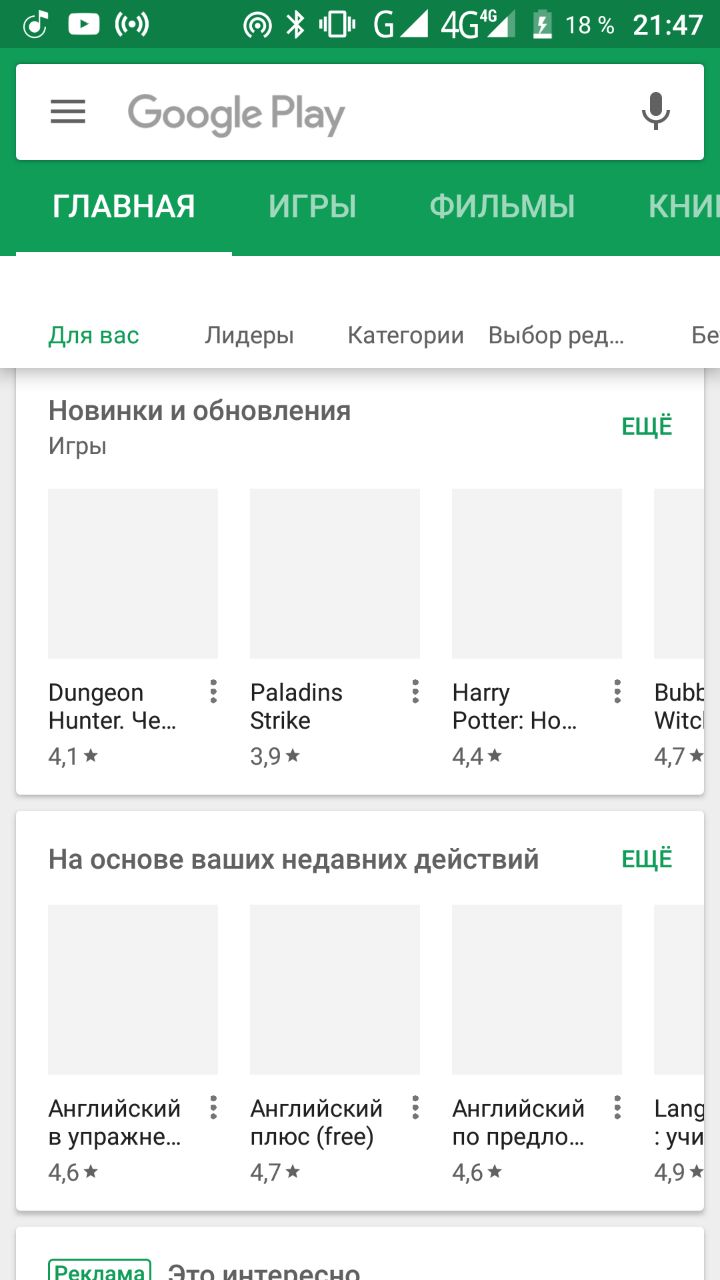The image size is (720, 1280).
Task: Open the Dungeon Hunter app thumbnail
Action: tap(133, 574)
